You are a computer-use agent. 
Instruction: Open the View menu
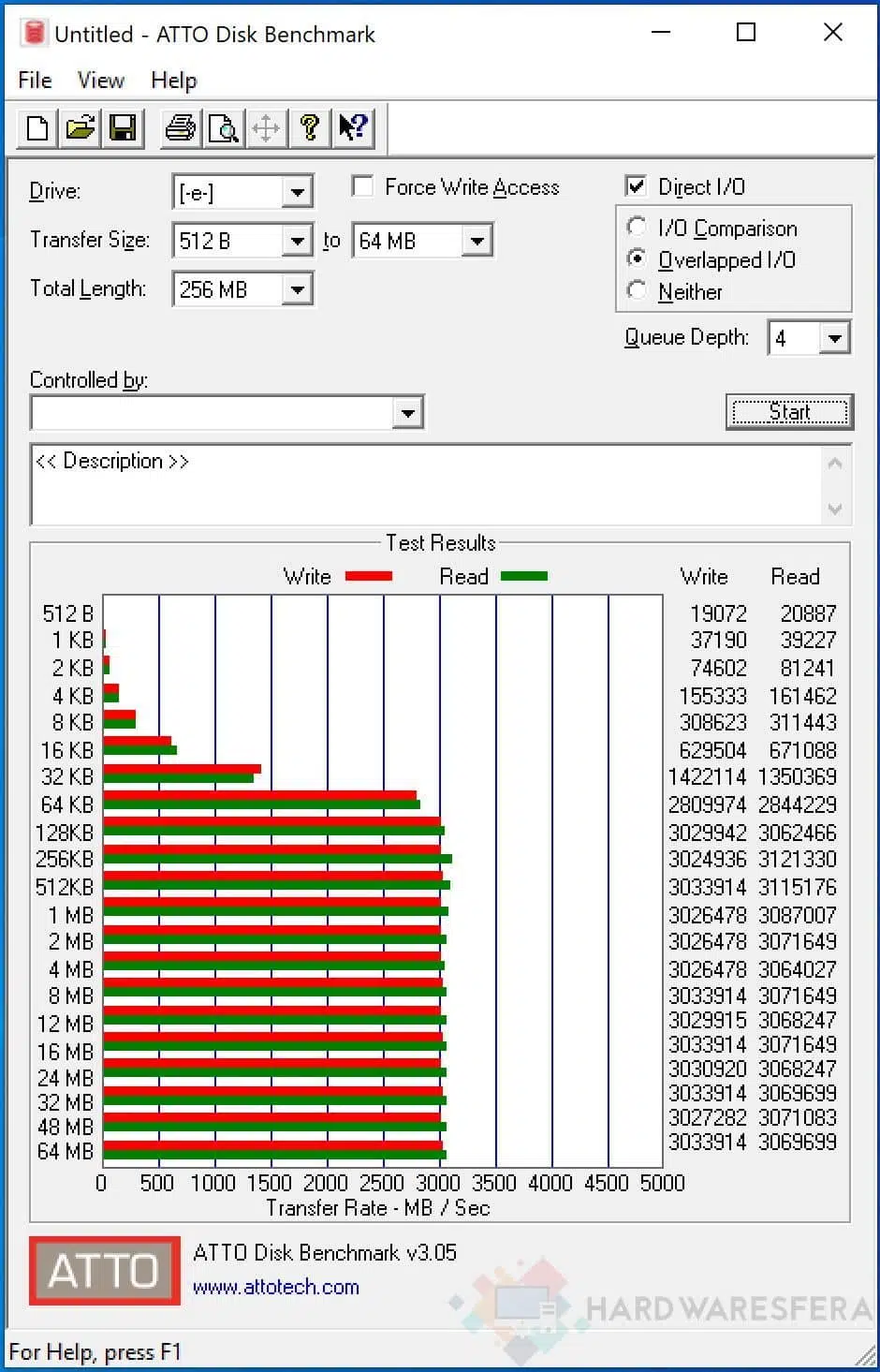click(100, 81)
